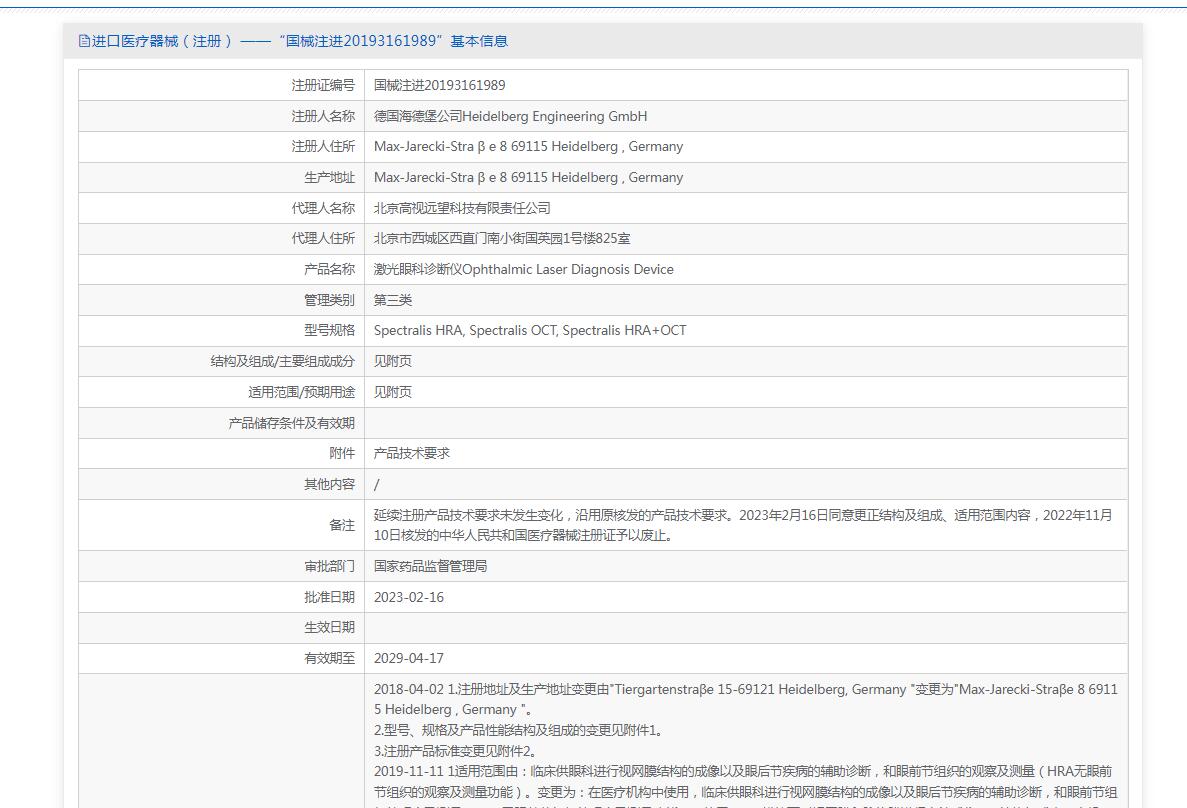Click the Heidelberg Engineering GmbH registrant name
Image resolution: width=1187 pixels, height=808 pixels.
tap(510, 116)
